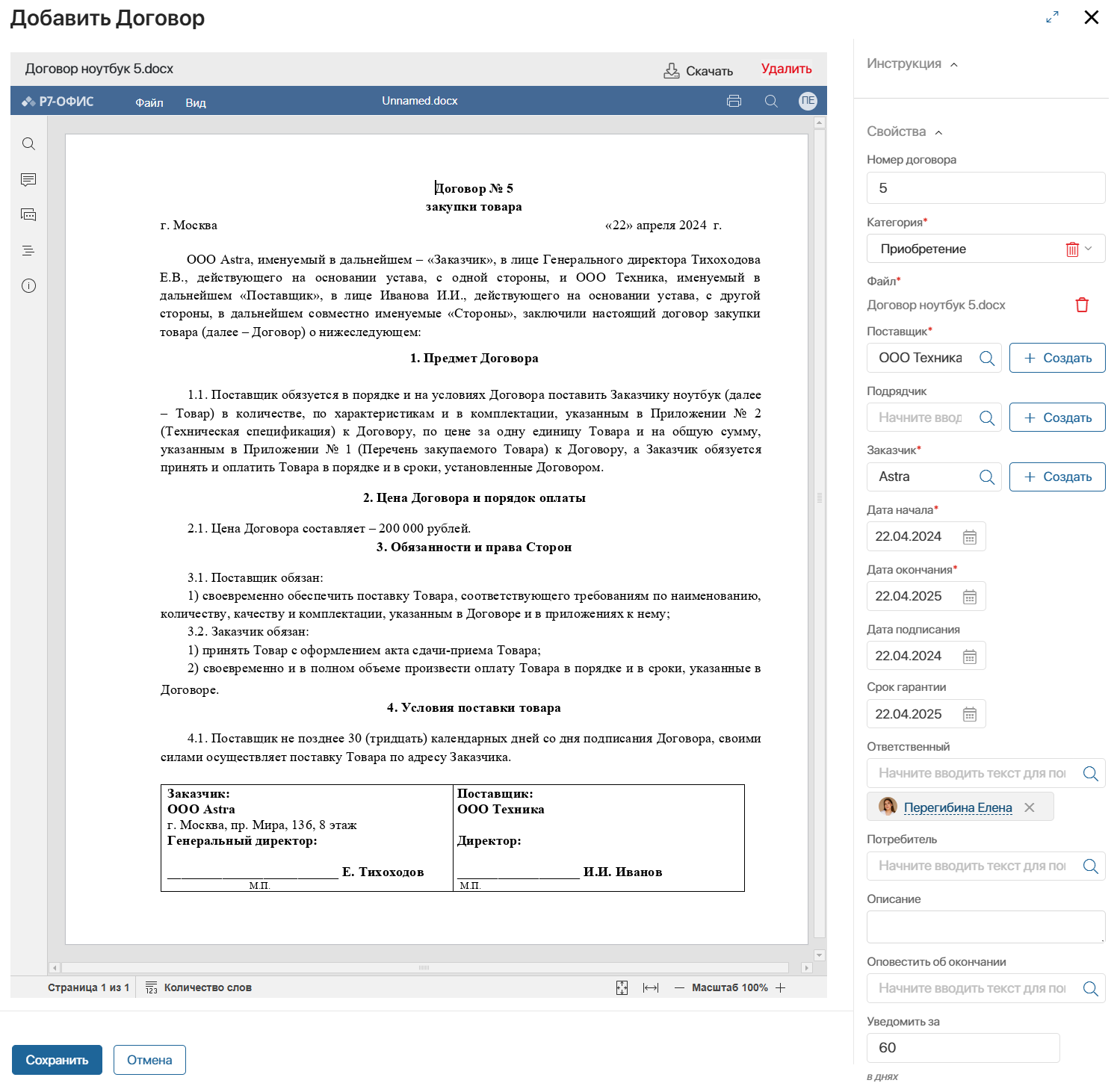Expand the dialog to full screen
Image resolution: width=1117 pixels, height=1092 pixels.
pos(1052,17)
